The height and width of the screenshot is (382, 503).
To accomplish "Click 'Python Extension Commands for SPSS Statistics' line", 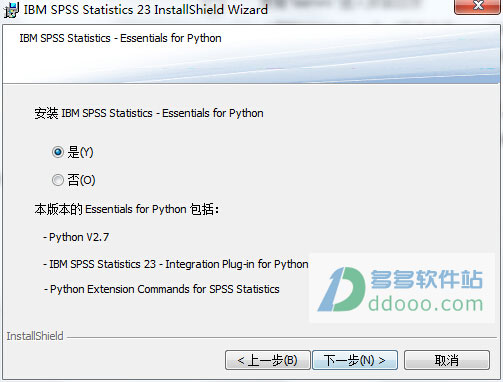I will point(162,289).
